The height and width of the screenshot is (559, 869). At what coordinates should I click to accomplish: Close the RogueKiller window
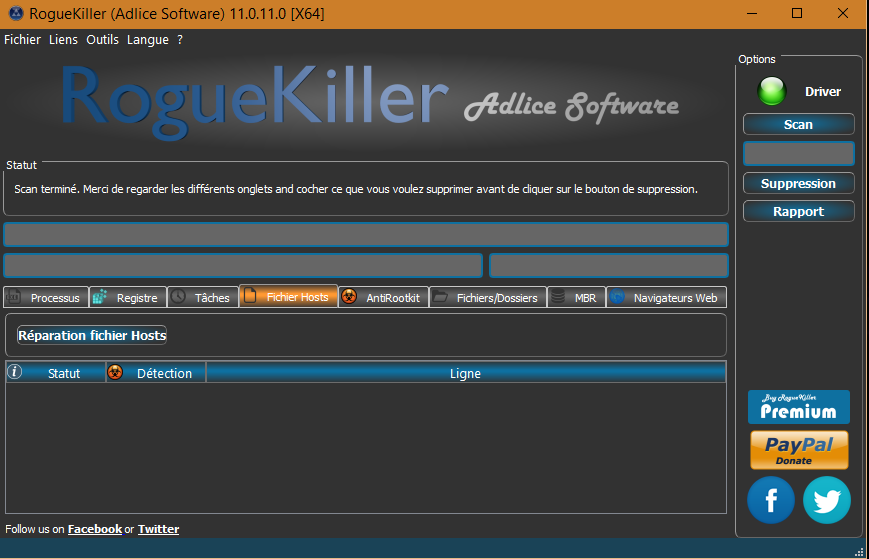(843, 13)
